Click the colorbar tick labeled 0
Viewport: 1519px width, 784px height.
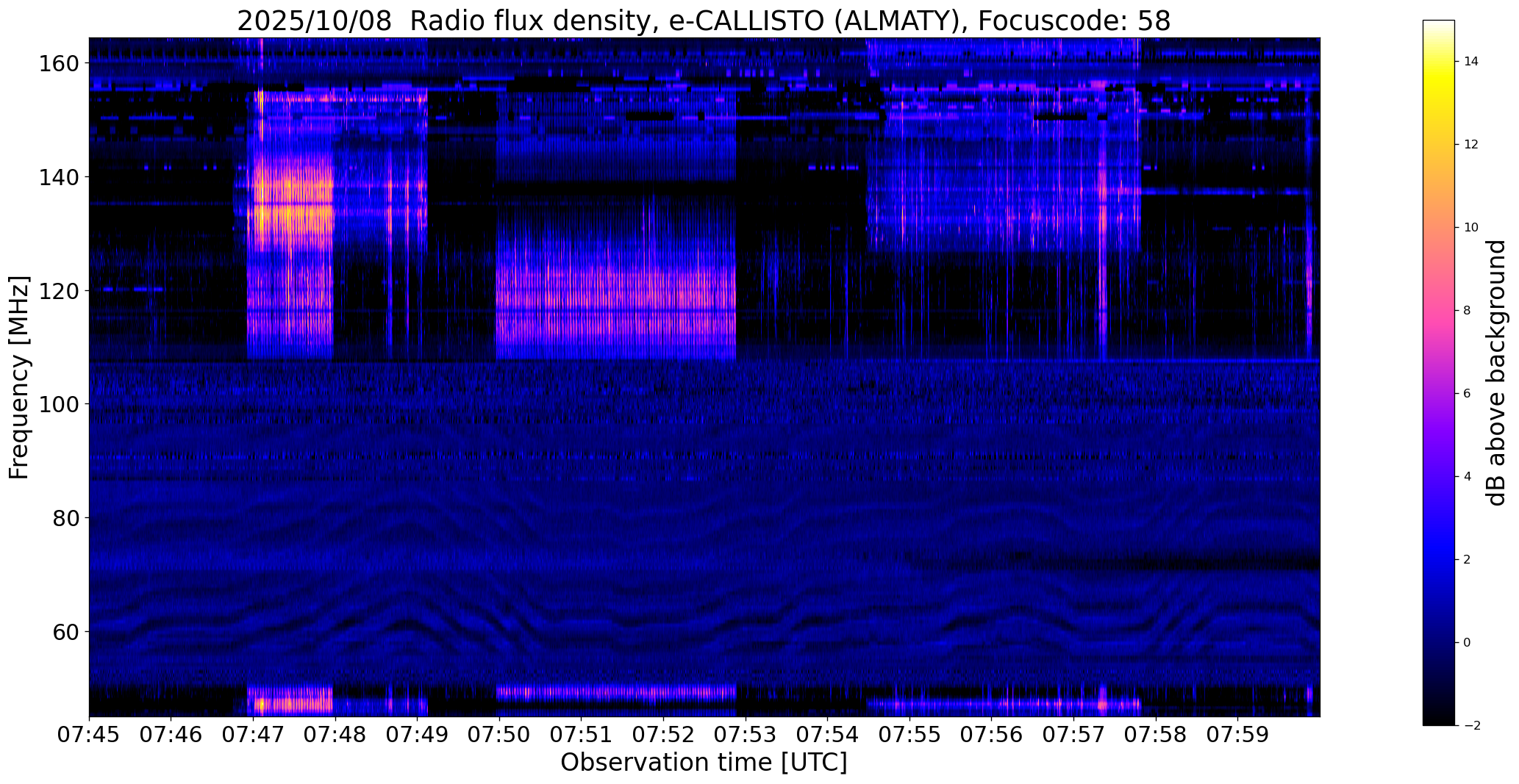click(x=1467, y=643)
